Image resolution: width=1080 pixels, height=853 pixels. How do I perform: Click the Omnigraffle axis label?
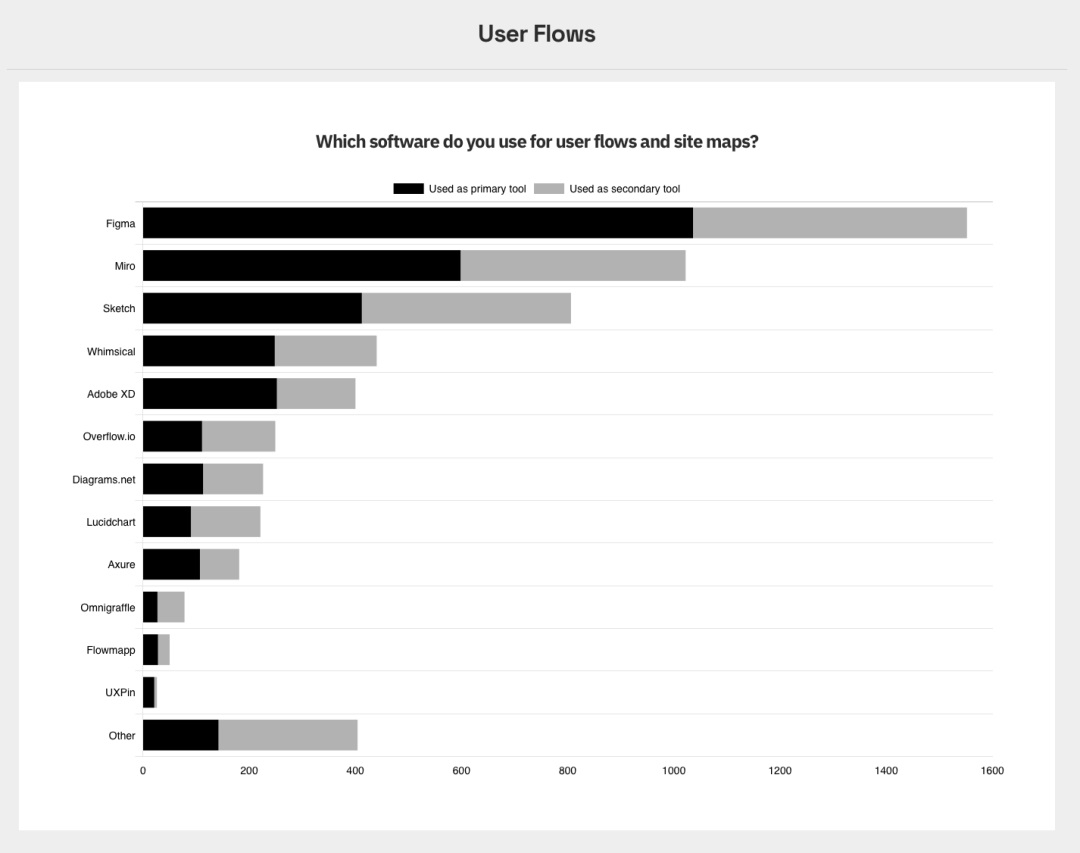pyautogui.click(x=108, y=608)
